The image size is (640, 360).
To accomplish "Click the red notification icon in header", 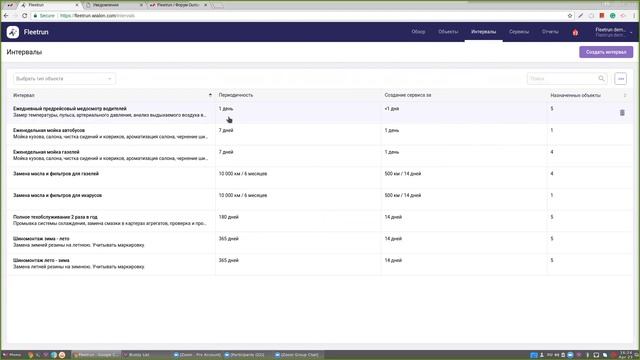I will tap(575, 32).
